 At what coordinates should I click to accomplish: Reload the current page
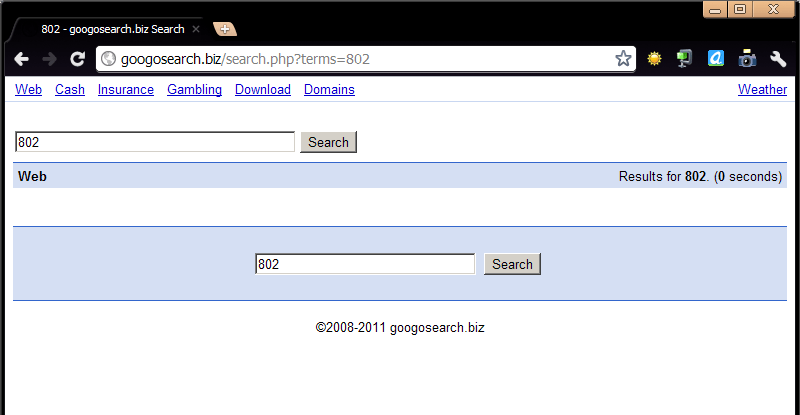click(77, 59)
